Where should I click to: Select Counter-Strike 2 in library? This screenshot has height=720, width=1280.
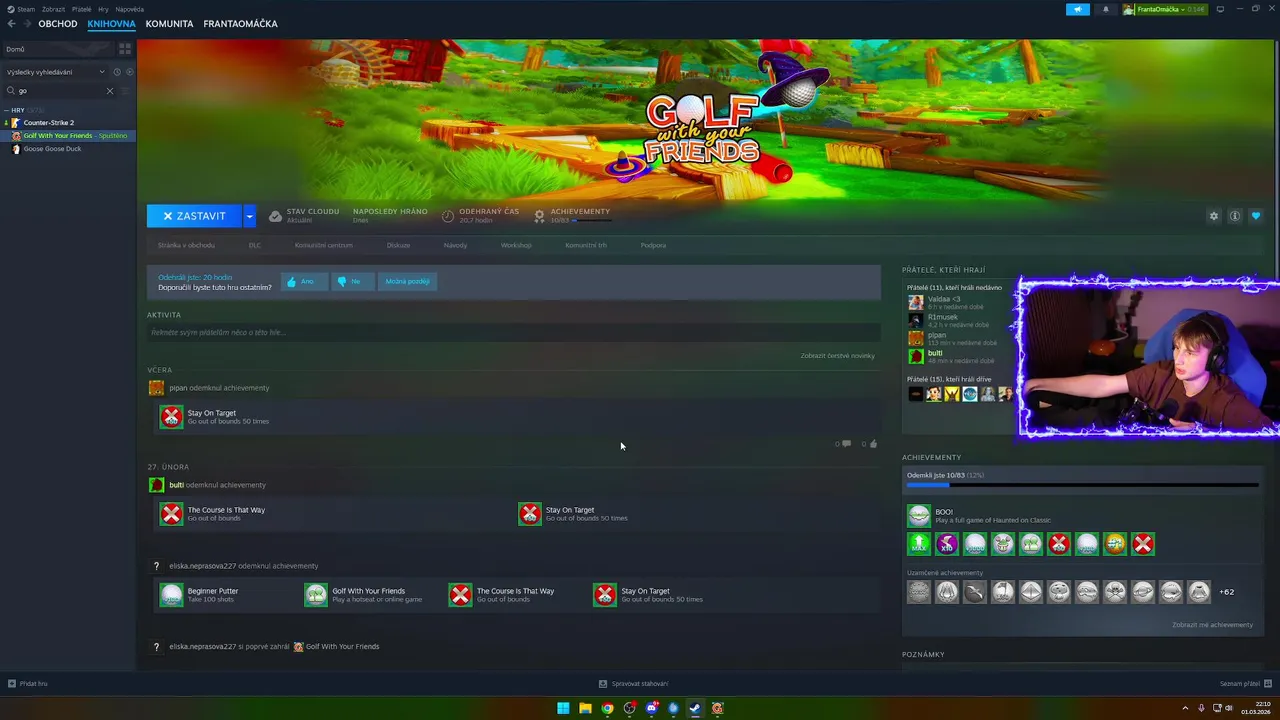tap(49, 123)
